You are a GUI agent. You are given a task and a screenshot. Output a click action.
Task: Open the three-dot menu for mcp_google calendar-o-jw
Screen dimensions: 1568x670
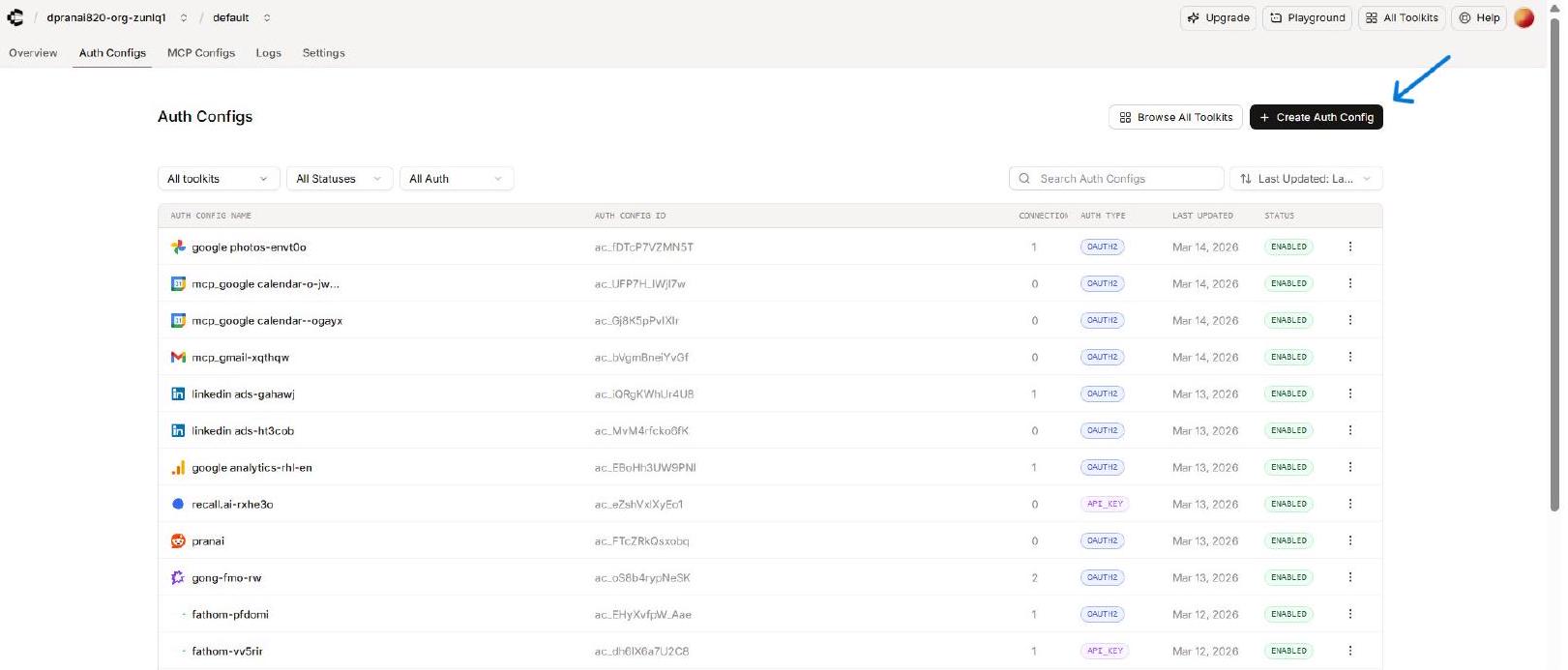tap(1350, 283)
